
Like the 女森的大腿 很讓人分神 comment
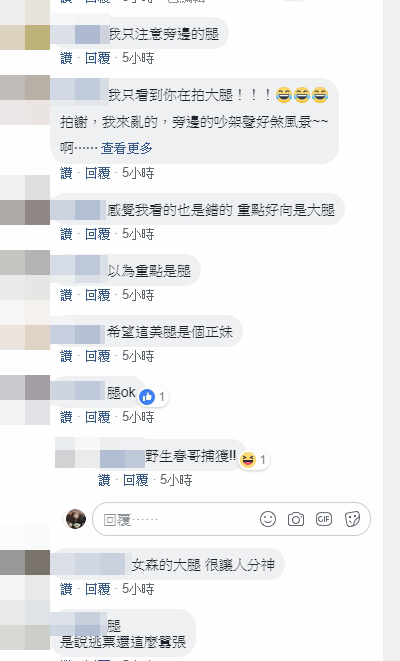(66, 589)
